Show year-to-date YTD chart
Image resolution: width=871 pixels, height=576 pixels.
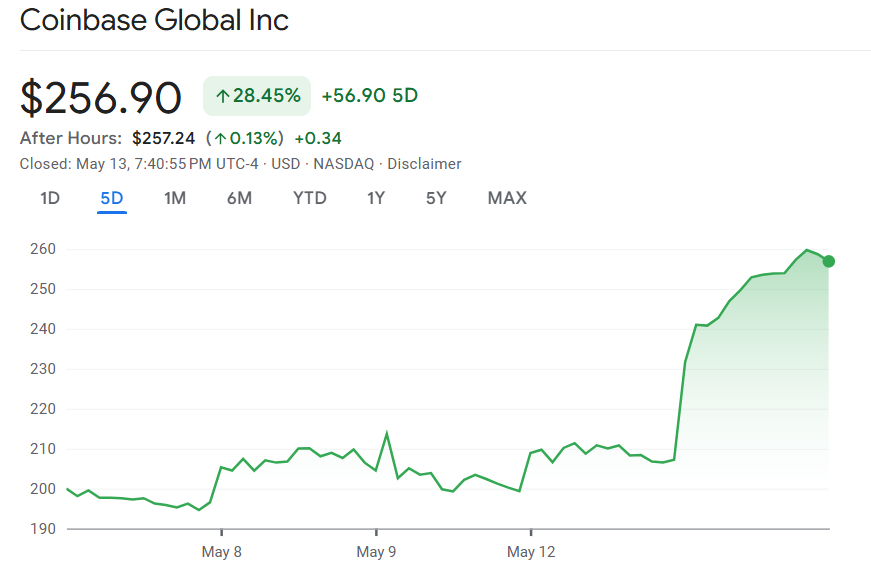pyautogui.click(x=310, y=198)
